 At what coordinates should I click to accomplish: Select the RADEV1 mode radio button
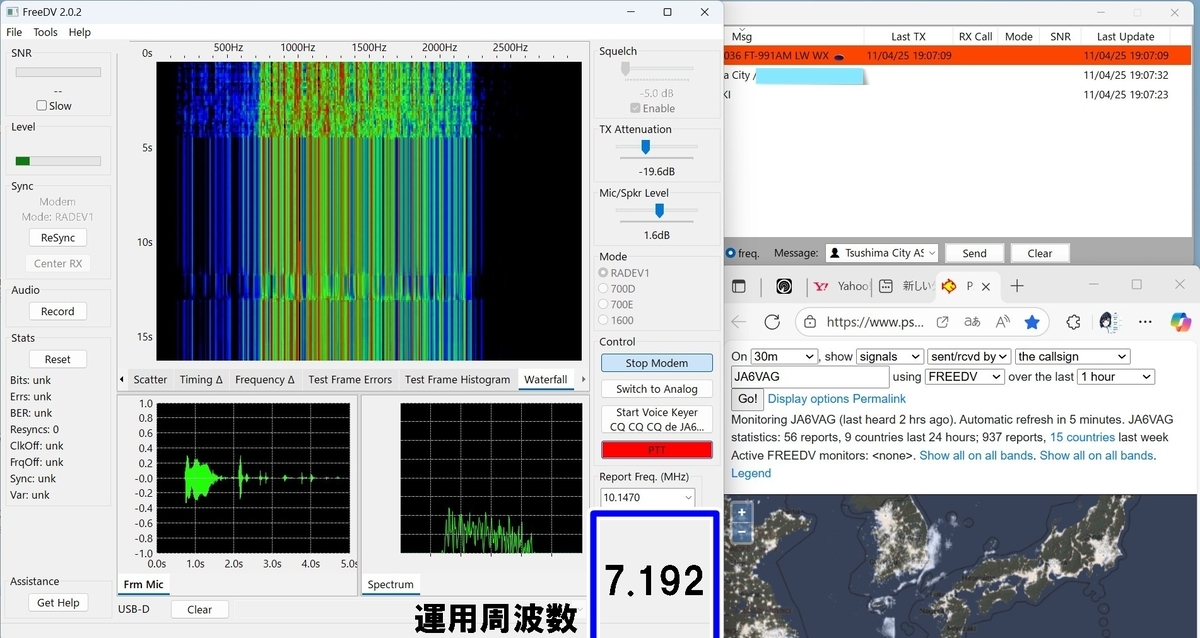(603, 272)
